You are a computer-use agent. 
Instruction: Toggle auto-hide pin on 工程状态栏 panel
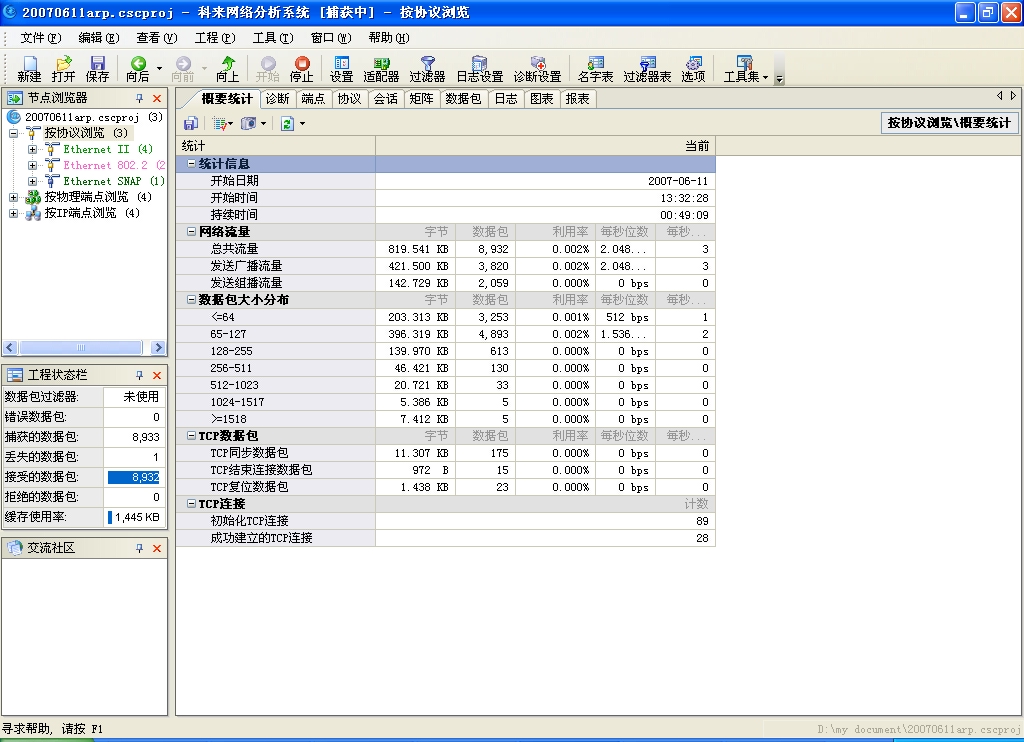pyautogui.click(x=139, y=375)
